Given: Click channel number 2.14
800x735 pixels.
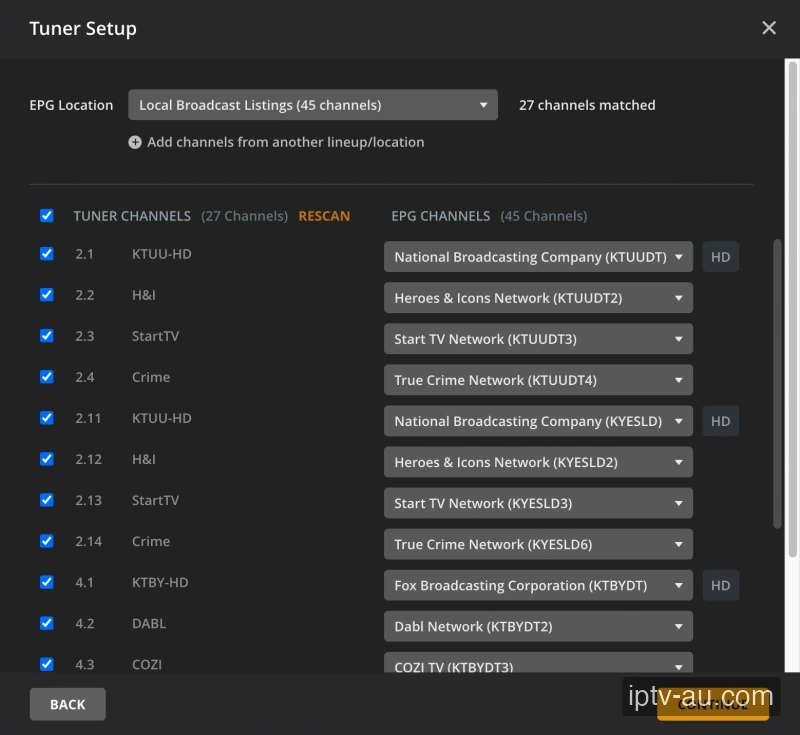Looking at the screenshot, I should [88, 541].
